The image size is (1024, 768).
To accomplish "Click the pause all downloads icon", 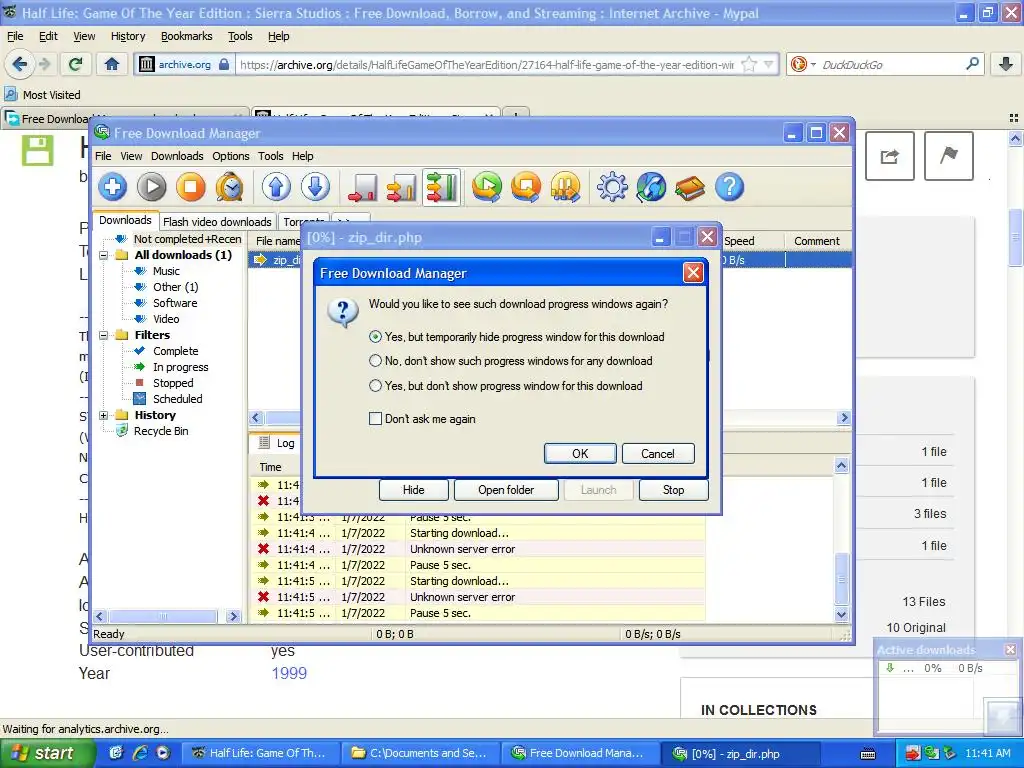I will point(566,187).
